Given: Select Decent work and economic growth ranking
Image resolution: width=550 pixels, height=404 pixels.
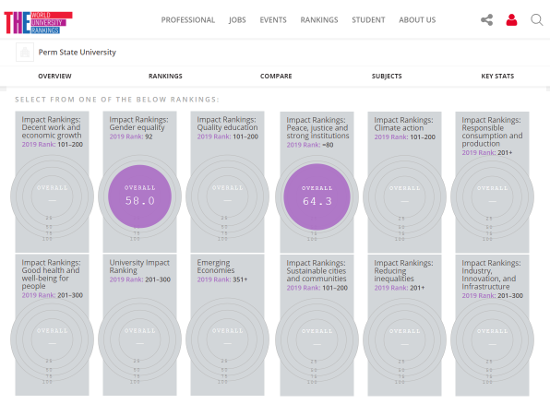Looking at the screenshot, I should pyautogui.click(x=51, y=128).
